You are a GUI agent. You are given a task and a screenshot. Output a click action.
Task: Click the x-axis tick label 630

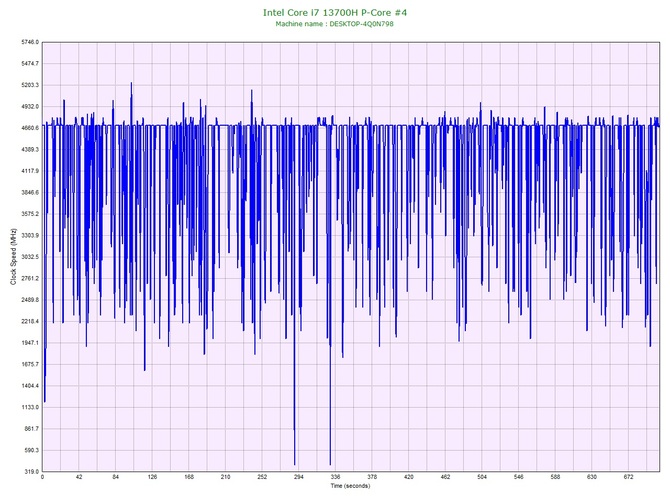coord(592,477)
